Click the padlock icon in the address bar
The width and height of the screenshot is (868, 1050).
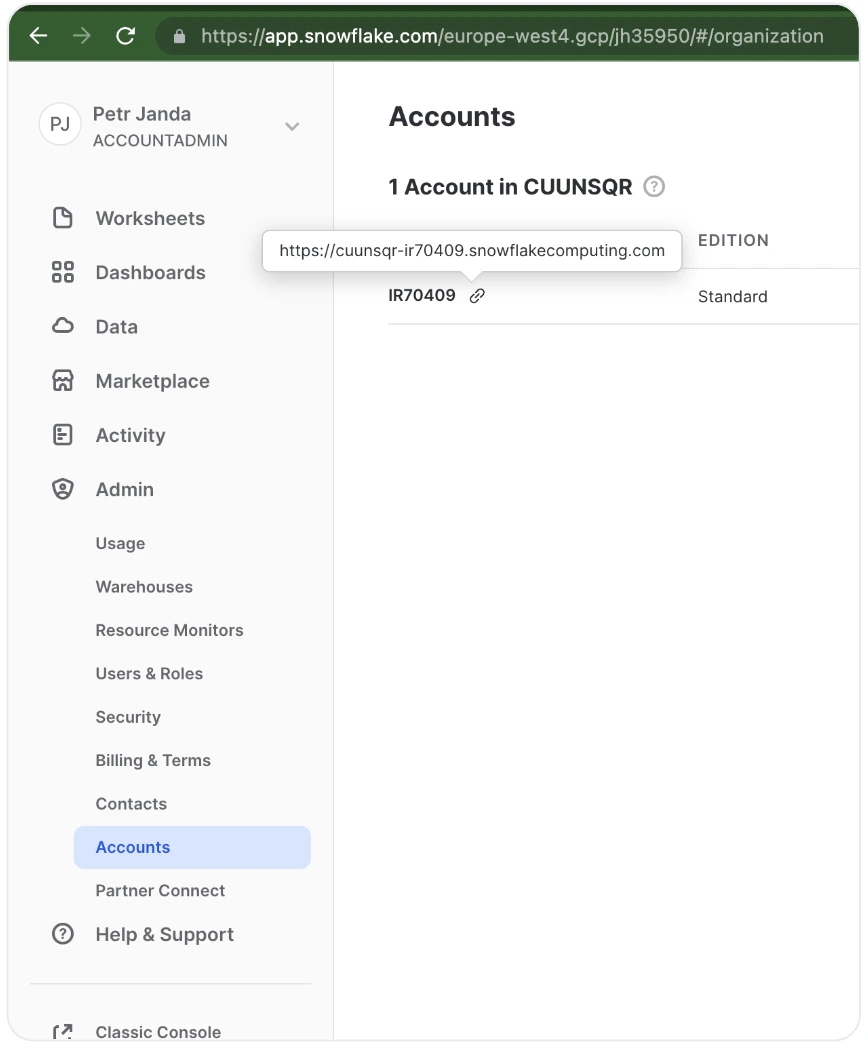pos(179,36)
